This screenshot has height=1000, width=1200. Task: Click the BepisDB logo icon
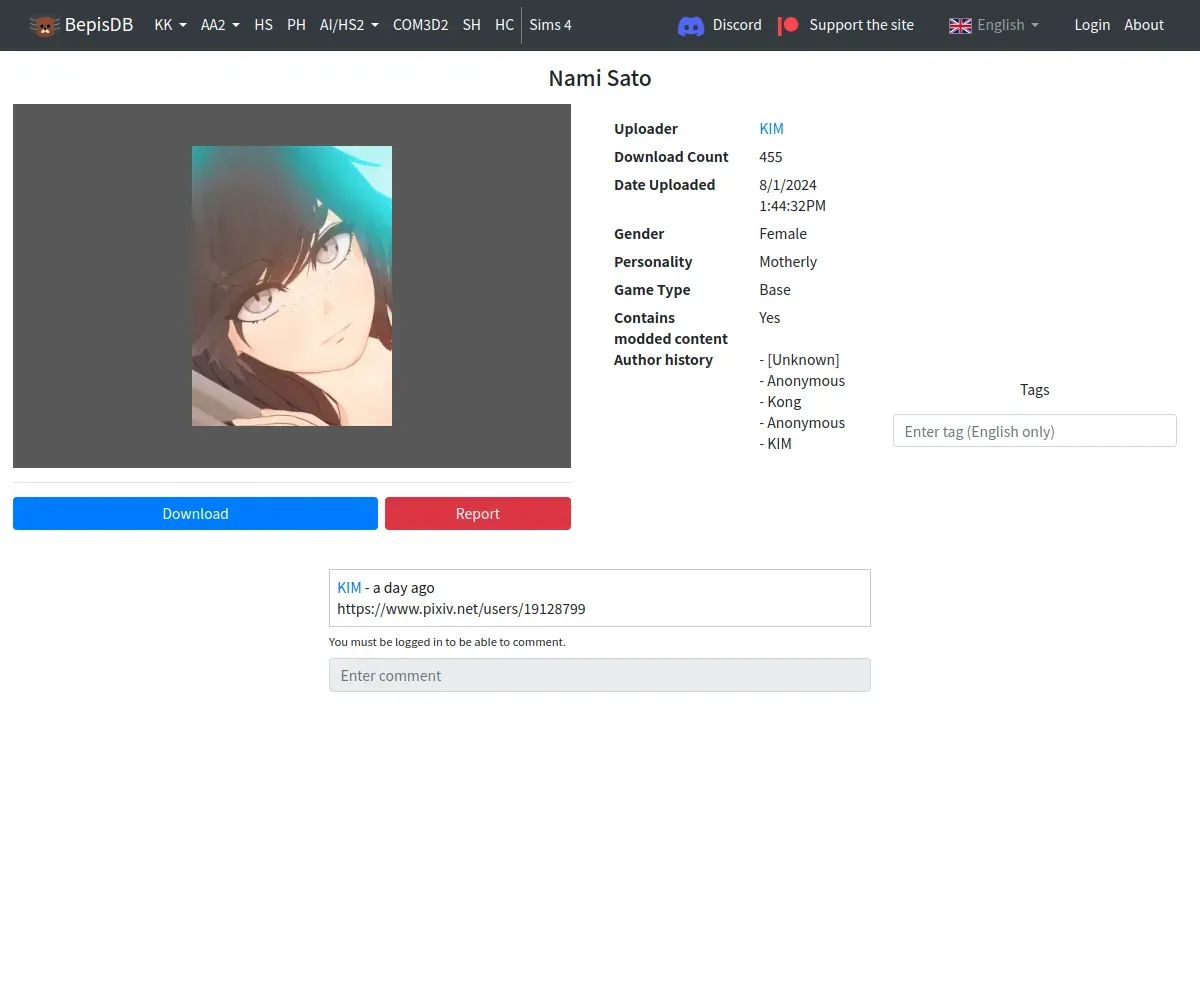click(x=45, y=25)
